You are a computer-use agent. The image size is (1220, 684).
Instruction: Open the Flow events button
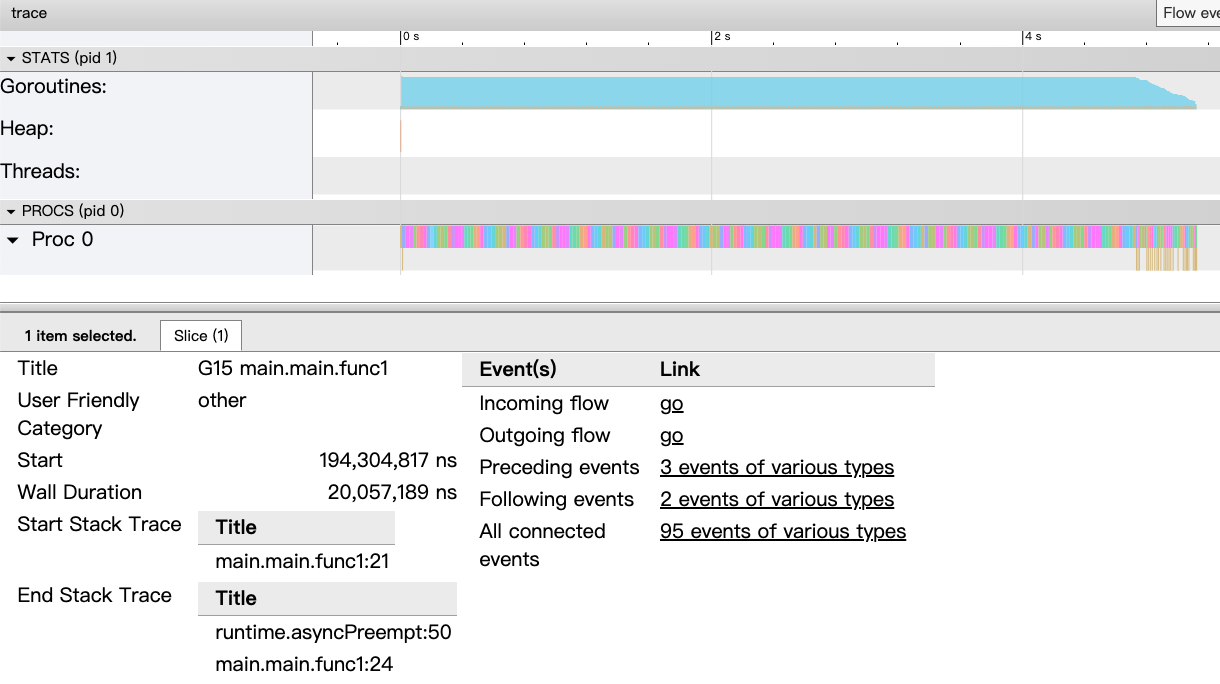pos(1189,13)
